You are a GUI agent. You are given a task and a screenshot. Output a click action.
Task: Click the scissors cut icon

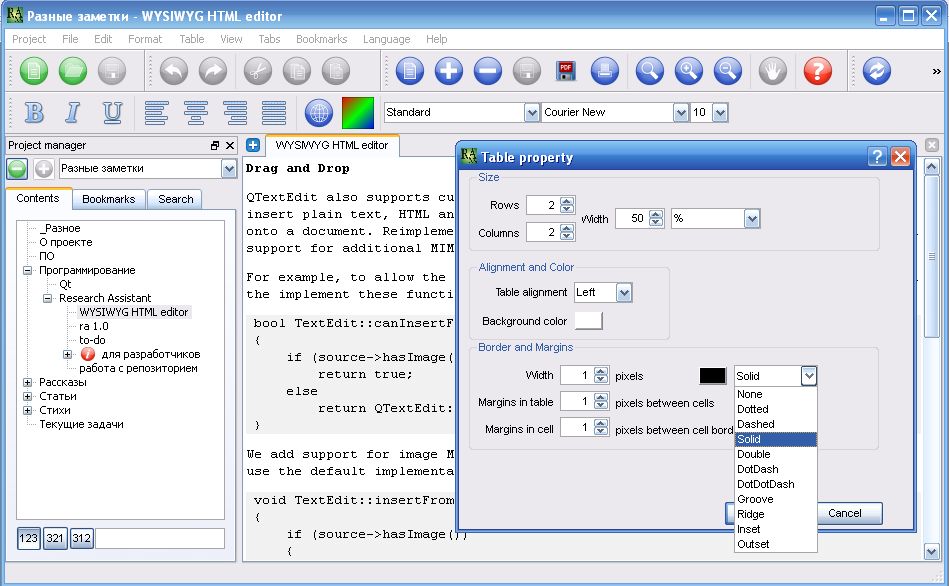tap(258, 71)
